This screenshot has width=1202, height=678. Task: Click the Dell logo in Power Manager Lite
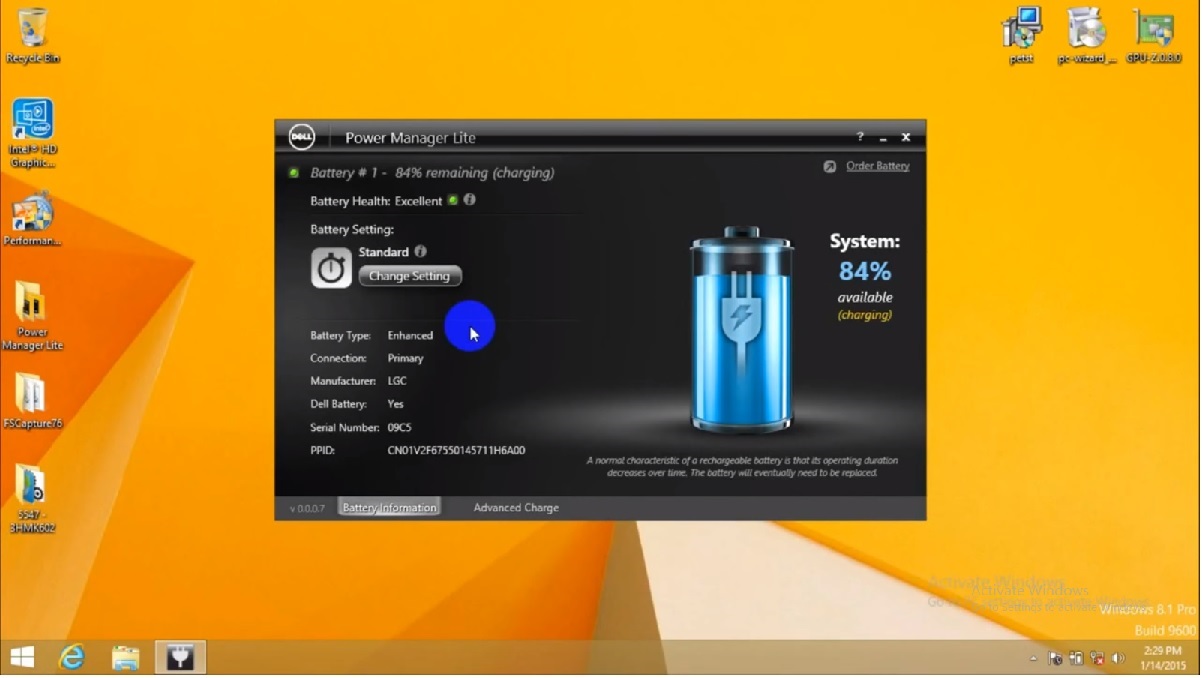[301, 137]
